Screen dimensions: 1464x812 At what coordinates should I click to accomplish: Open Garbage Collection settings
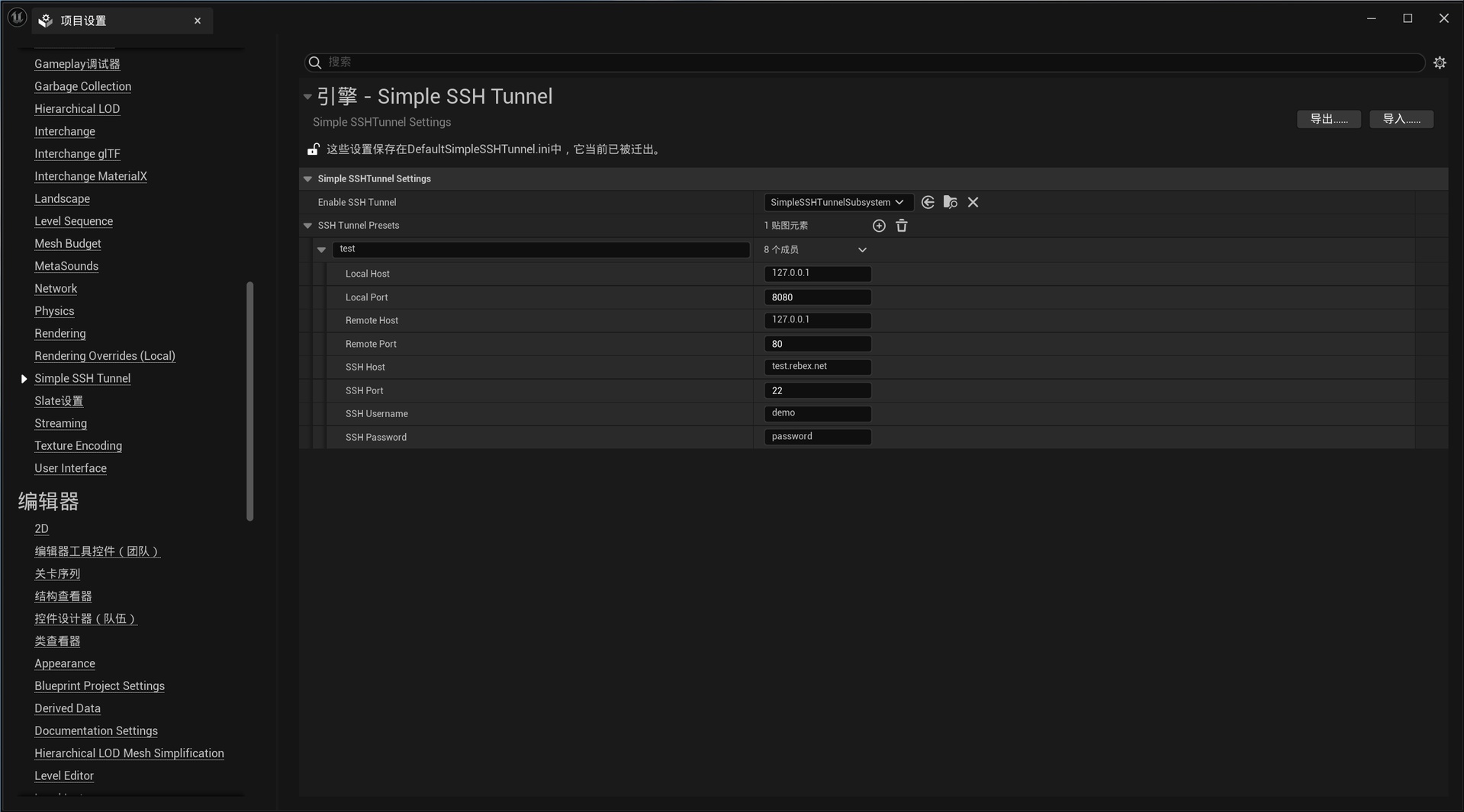(x=82, y=86)
